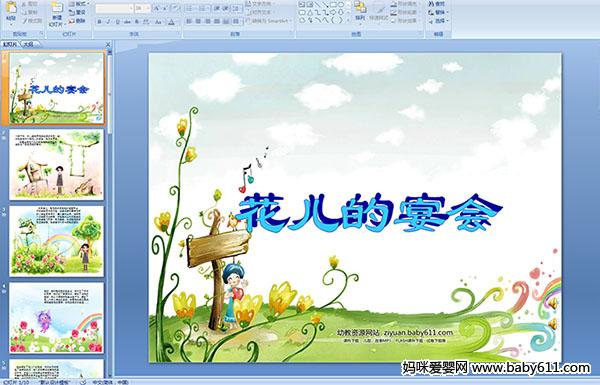Viewport: 600px width, 385px height.
Task: Toggle Italic formatting button
Action: 109,22
